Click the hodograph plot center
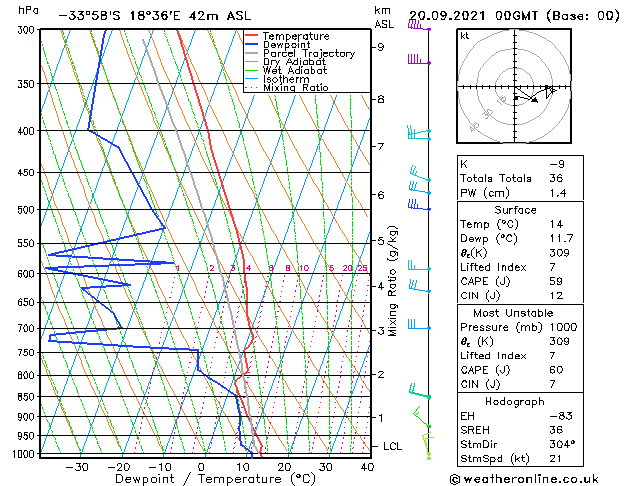Image resolution: width=629 pixels, height=486 pixels. coord(515,87)
